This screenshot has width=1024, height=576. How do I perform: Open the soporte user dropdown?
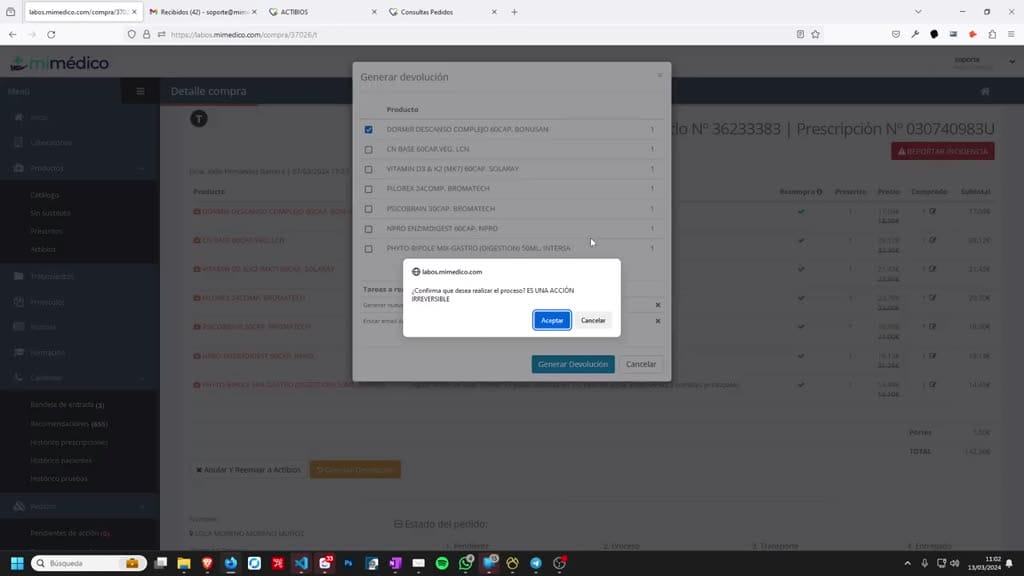985,62
